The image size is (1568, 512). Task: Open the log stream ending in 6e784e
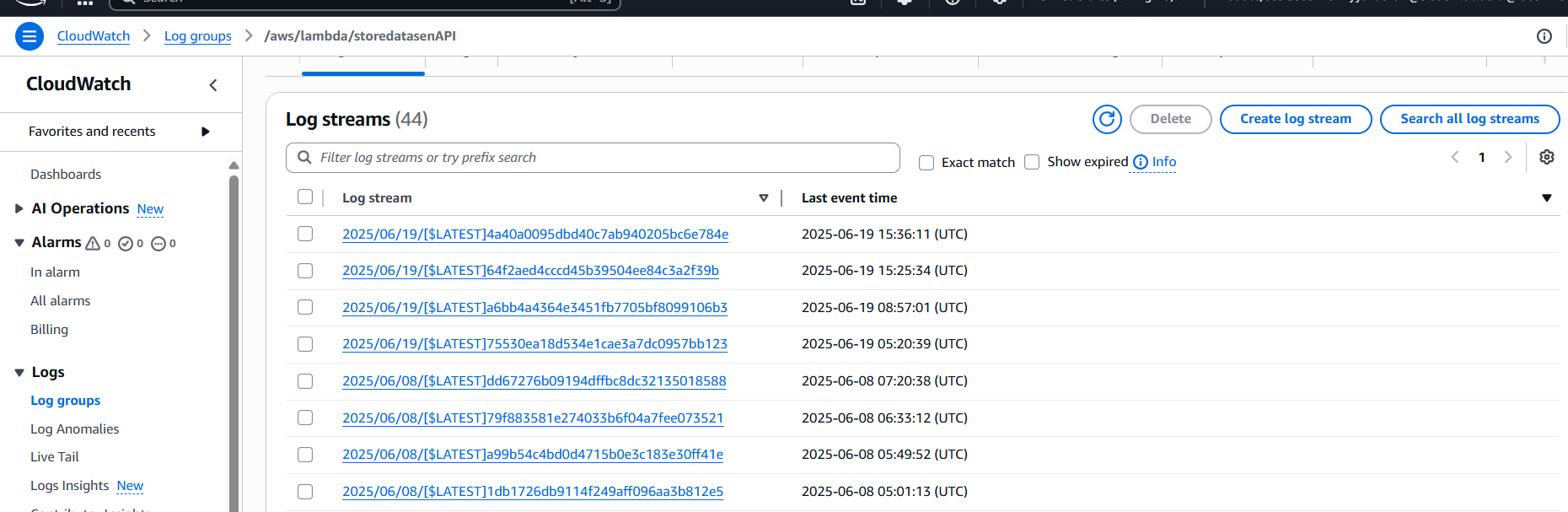tap(534, 234)
